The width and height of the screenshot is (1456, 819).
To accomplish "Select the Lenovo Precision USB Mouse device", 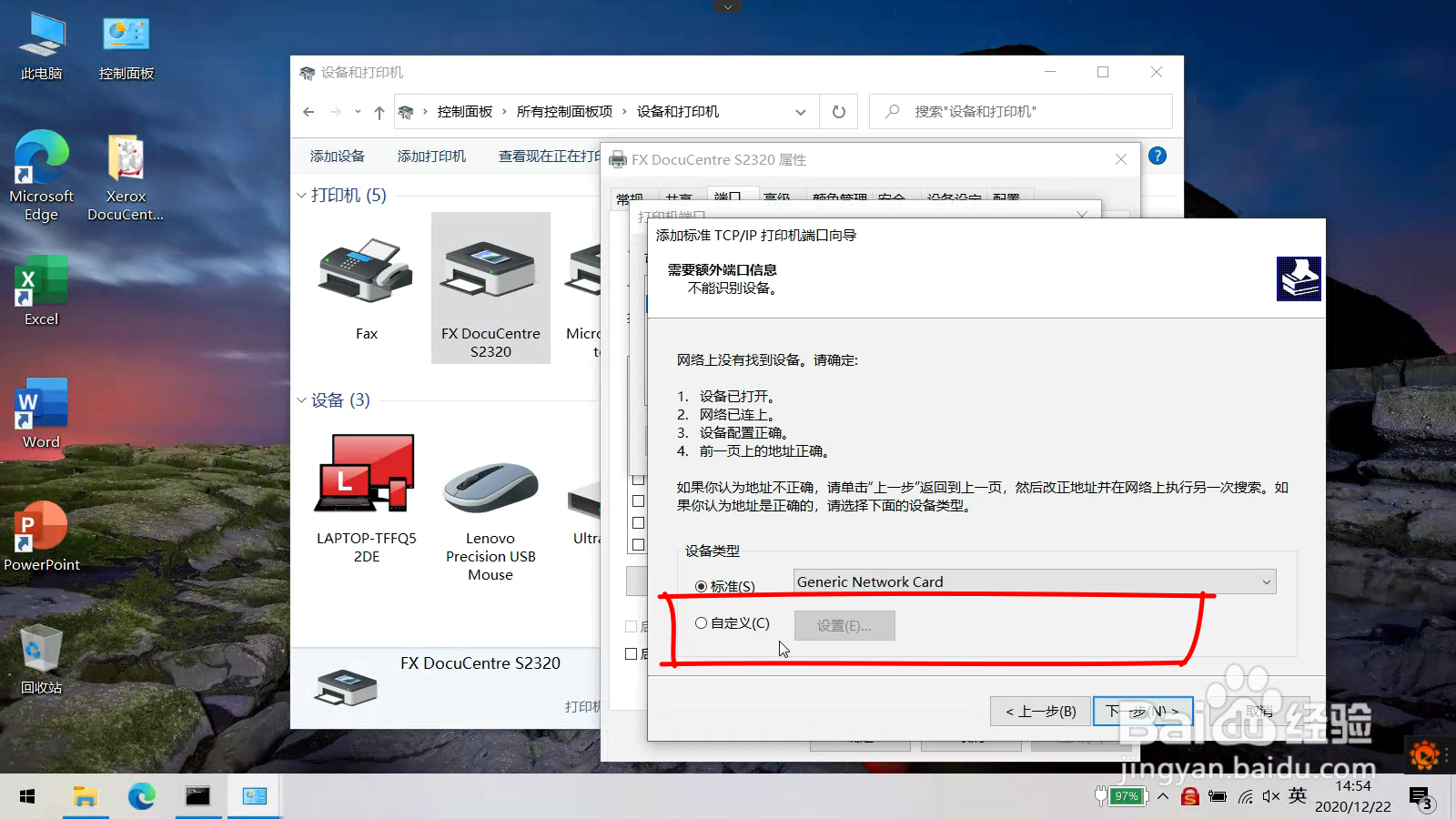I will click(490, 487).
